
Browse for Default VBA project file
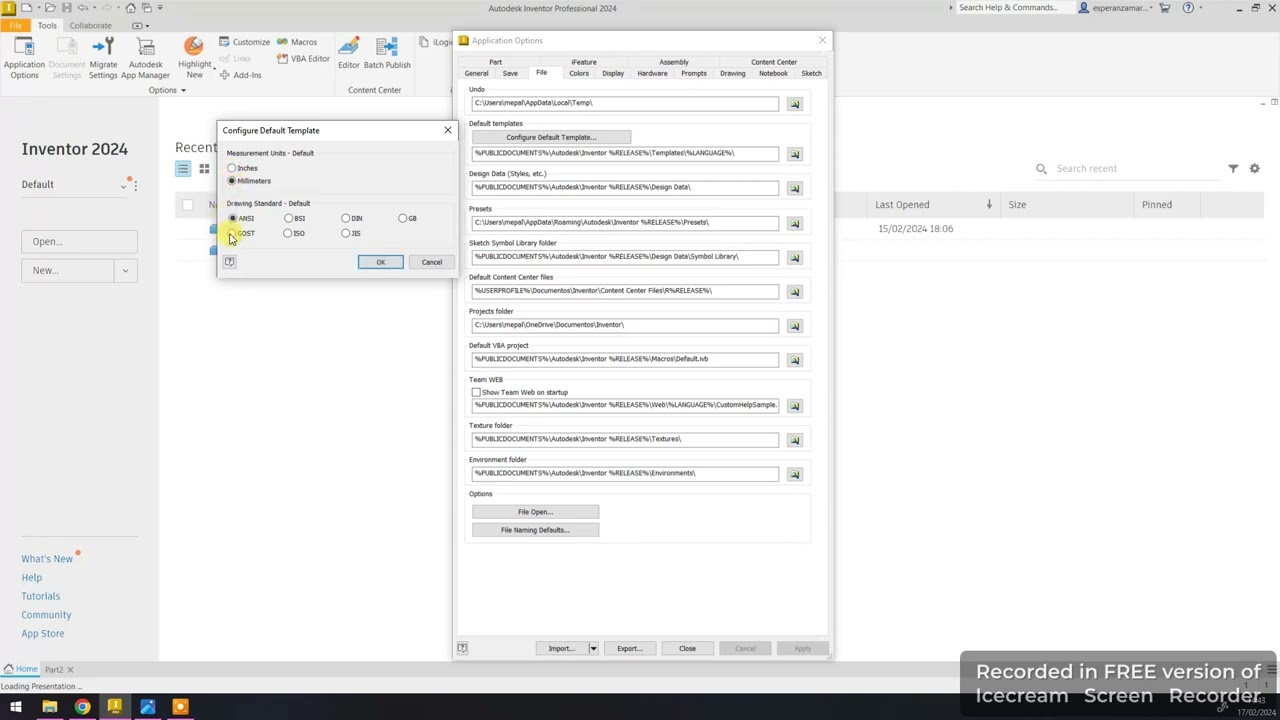(x=794, y=359)
